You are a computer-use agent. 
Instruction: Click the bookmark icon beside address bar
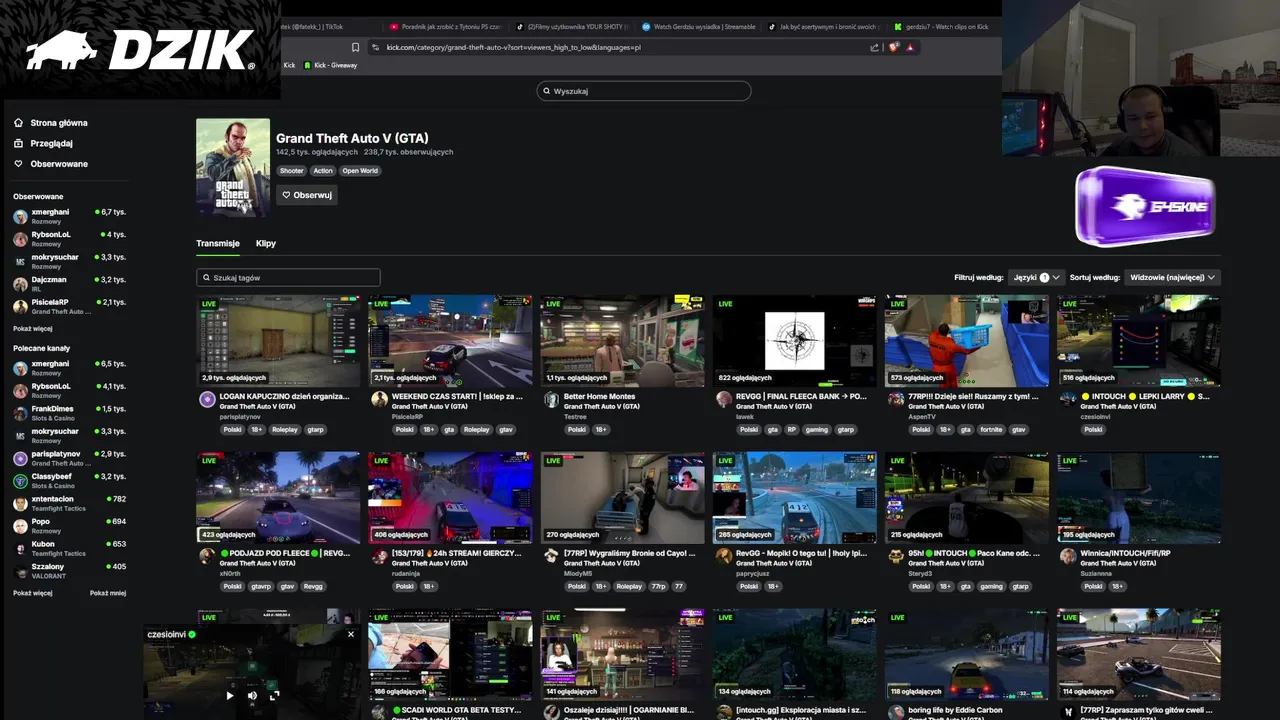(x=355, y=47)
